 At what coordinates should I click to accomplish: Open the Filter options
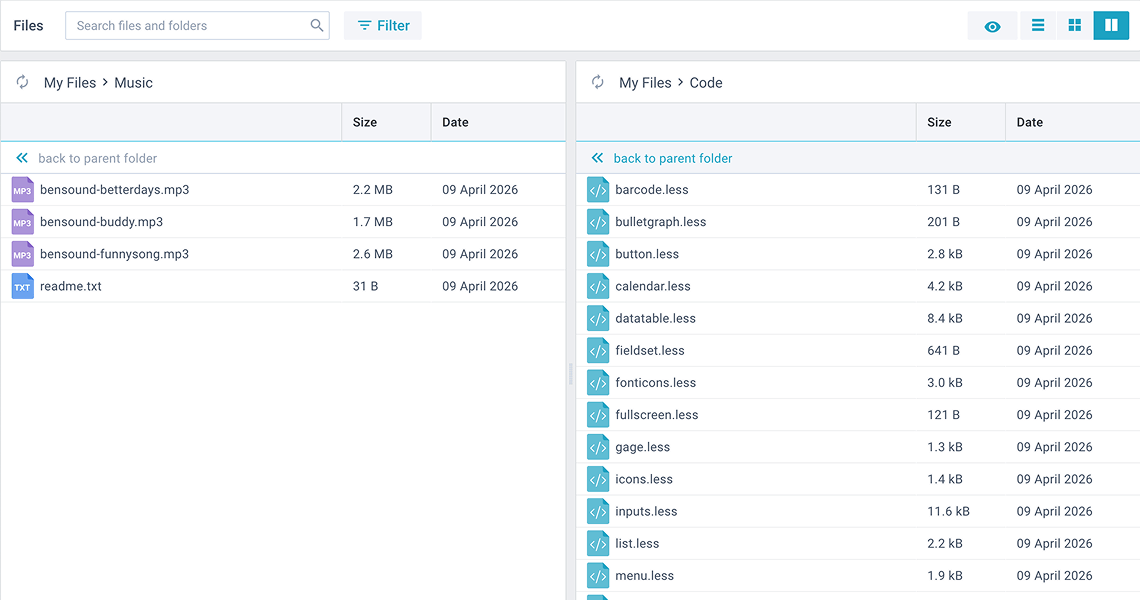[x=383, y=26]
